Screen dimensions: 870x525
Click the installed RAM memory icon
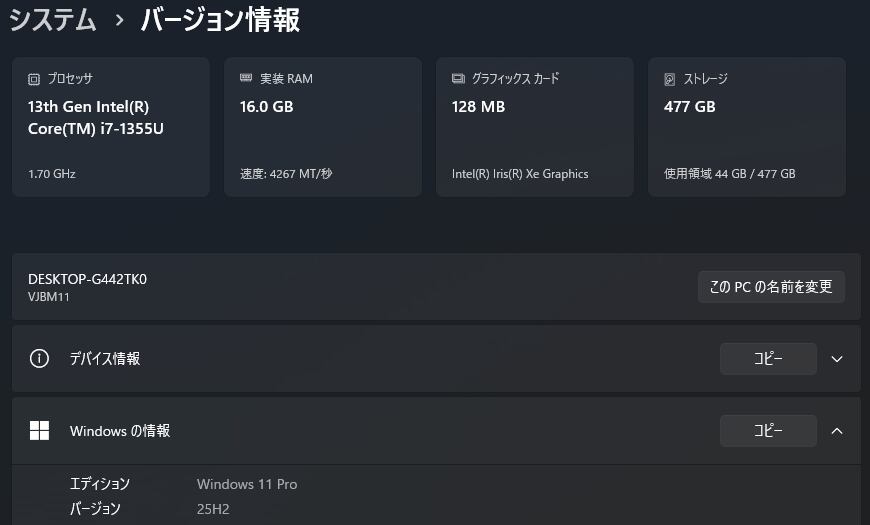pos(246,78)
